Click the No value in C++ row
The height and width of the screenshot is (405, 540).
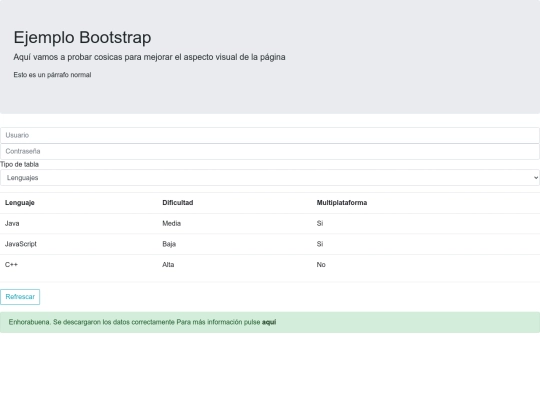321,265
